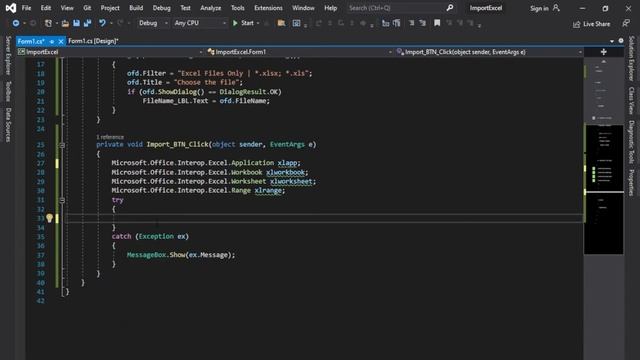Open the Debug menu
Image resolution: width=640 pixels, height=360 pixels.
point(162,8)
